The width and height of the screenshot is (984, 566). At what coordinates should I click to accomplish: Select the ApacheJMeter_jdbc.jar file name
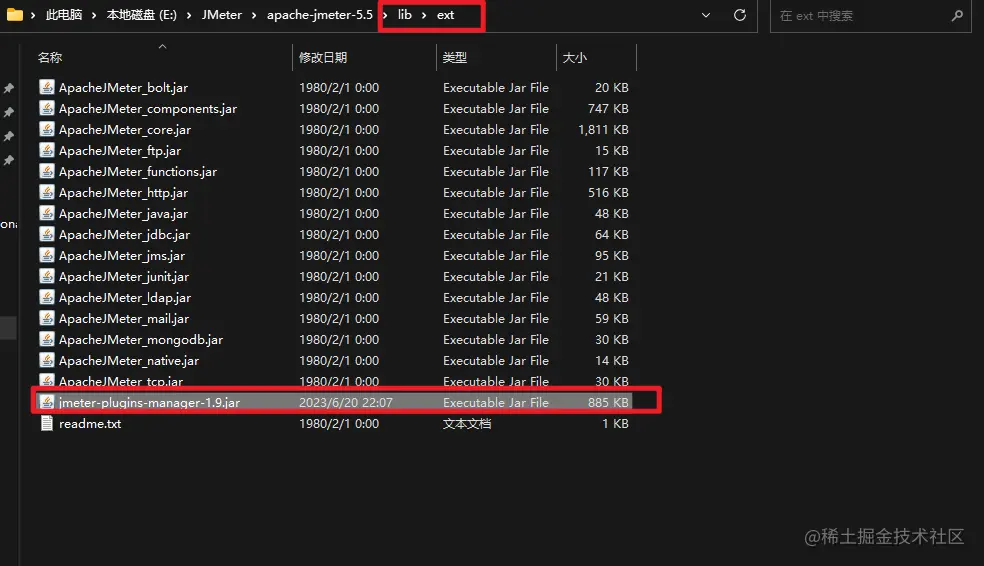[x=124, y=234]
